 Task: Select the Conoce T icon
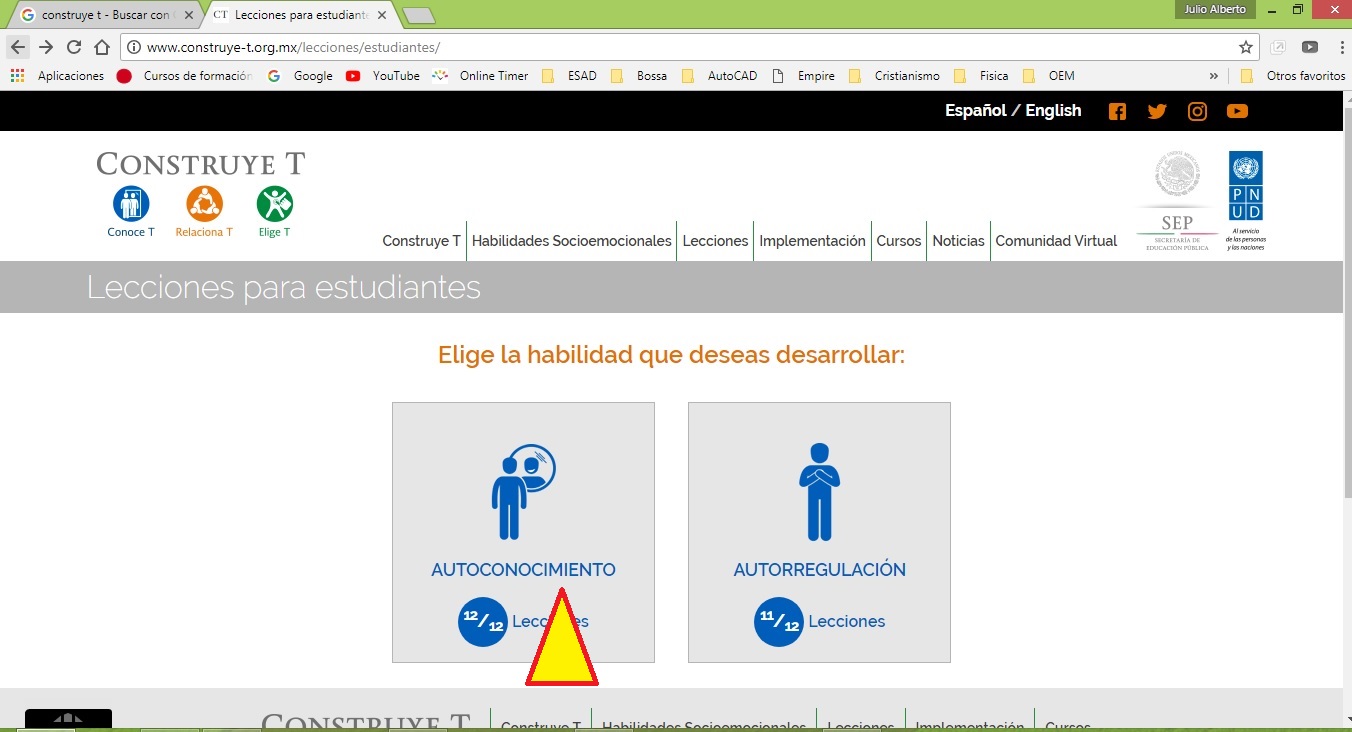tap(130, 204)
